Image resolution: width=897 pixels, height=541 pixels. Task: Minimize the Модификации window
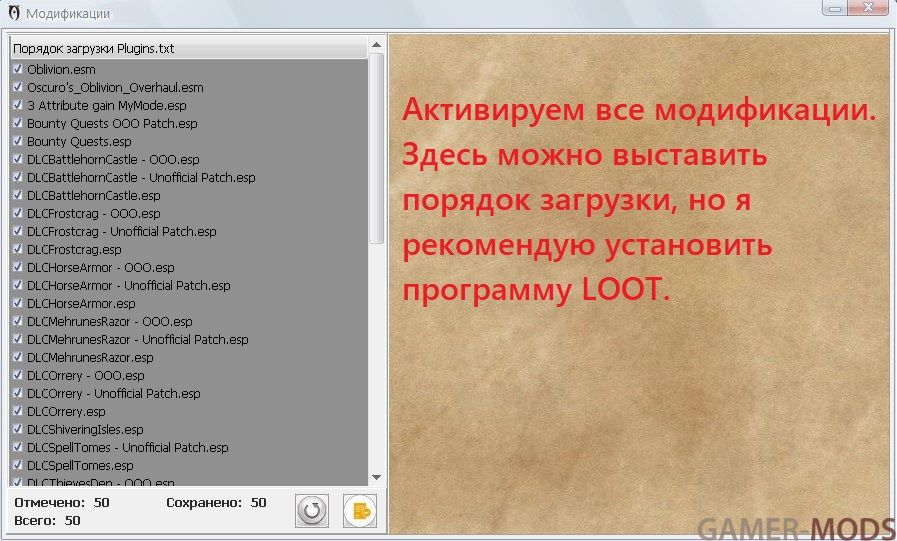(x=836, y=7)
